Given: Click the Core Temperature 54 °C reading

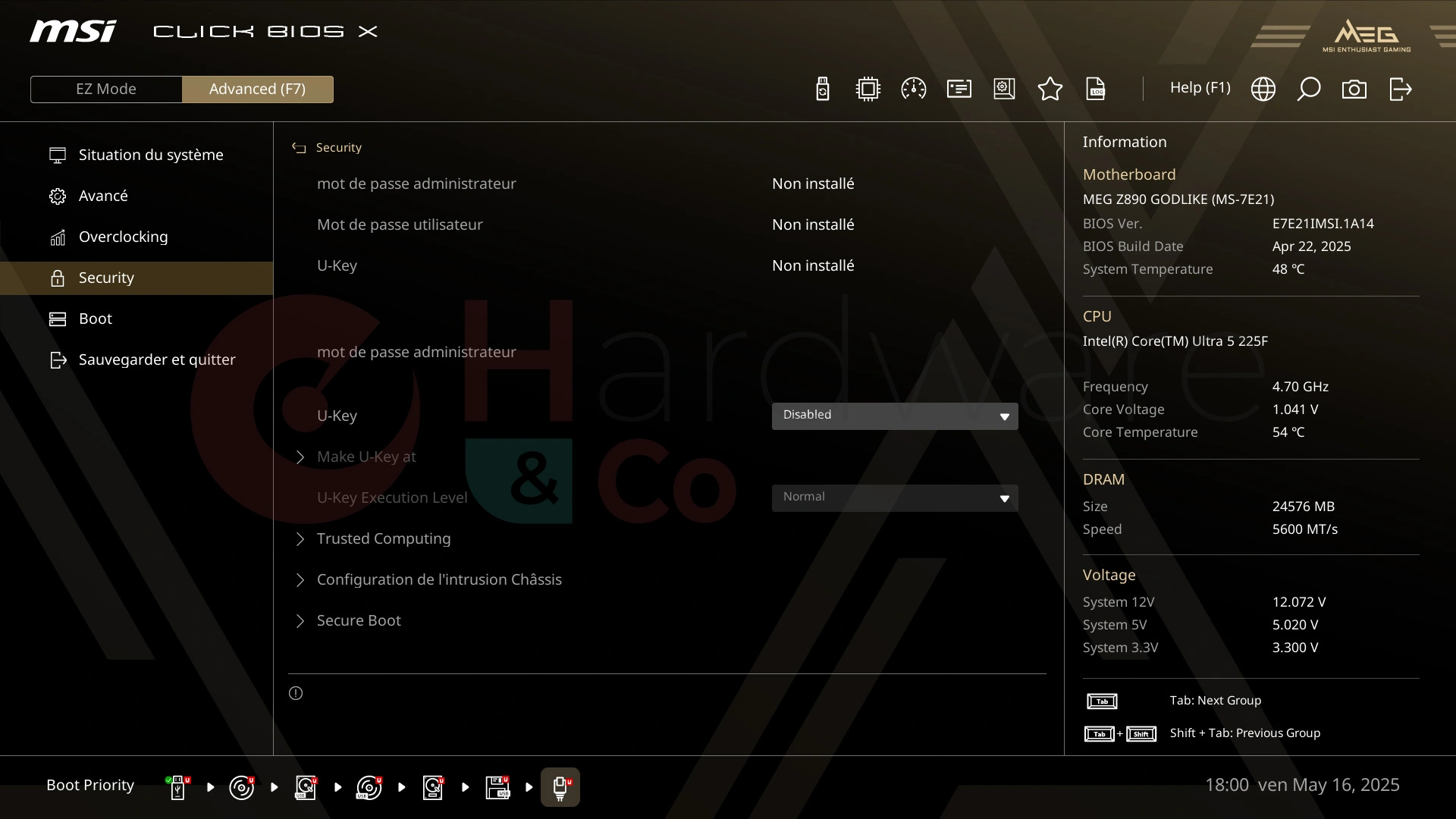Looking at the screenshot, I should tap(1288, 432).
